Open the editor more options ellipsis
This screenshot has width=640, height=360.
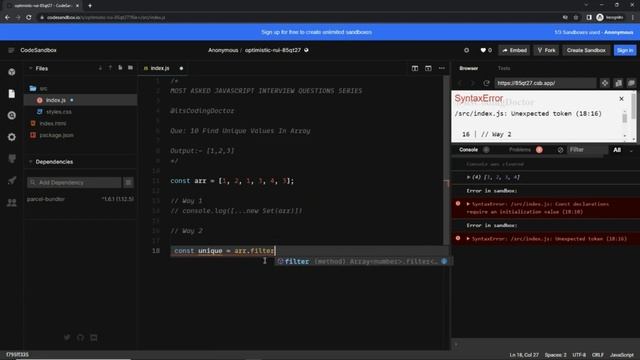point(442,68)
